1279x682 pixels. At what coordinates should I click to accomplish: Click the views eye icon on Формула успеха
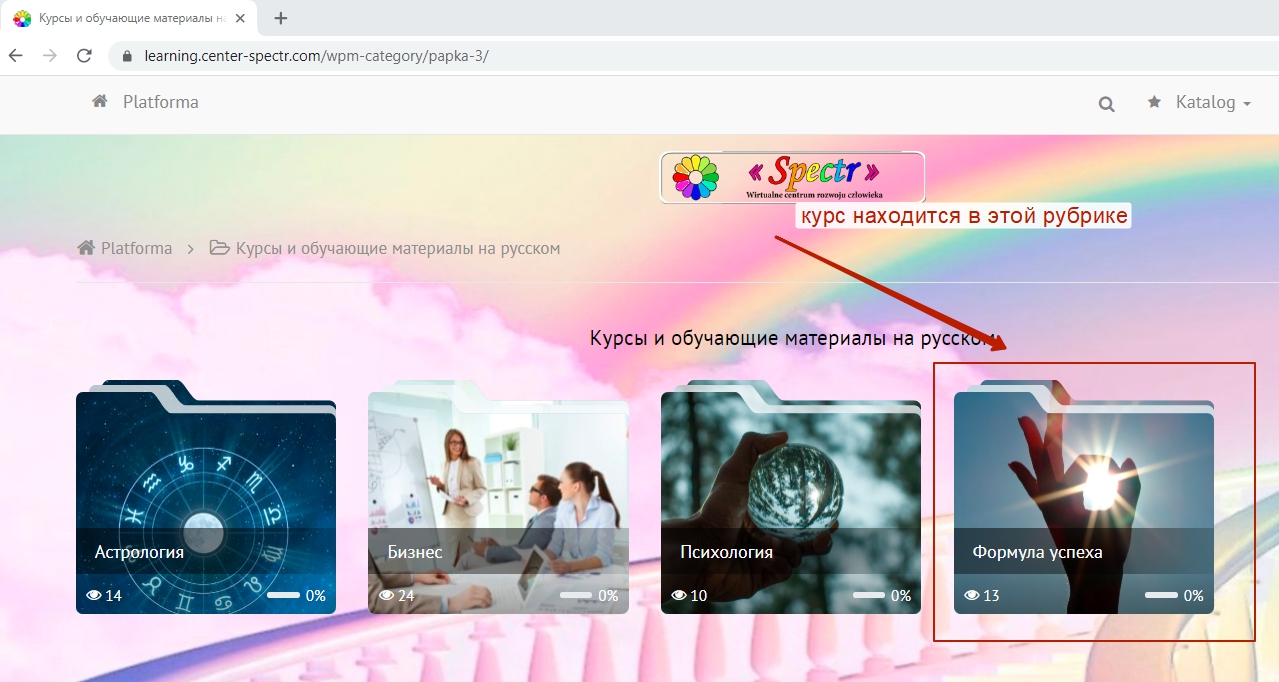pyautogui.click(x=972, y=595)
